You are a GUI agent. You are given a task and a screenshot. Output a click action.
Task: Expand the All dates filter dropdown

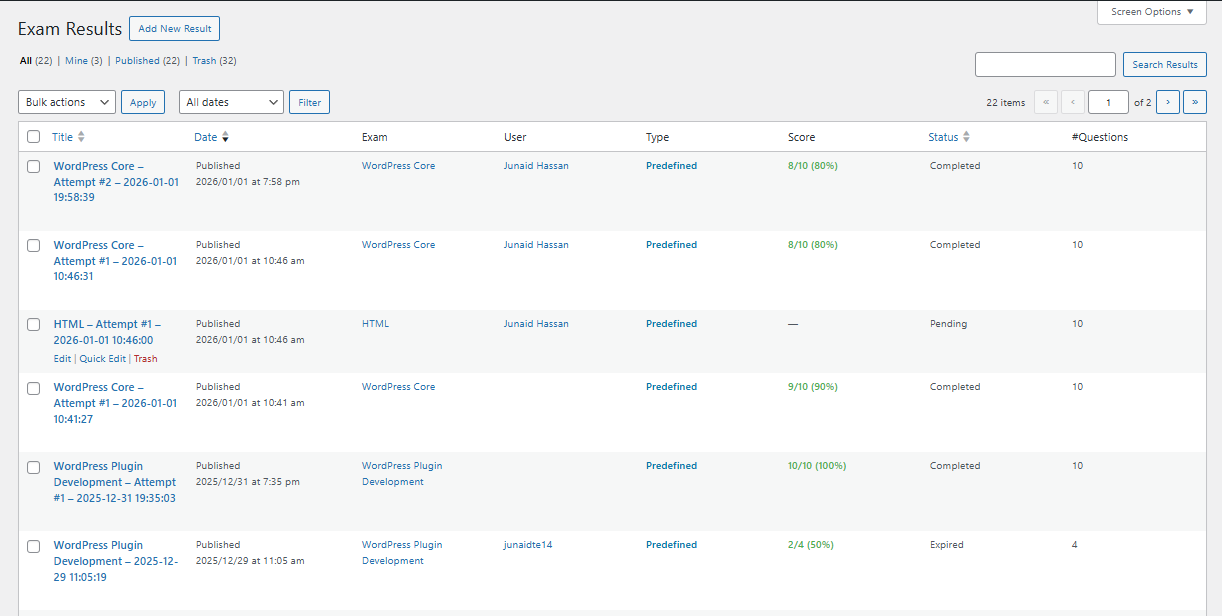[x=231, y=102]
